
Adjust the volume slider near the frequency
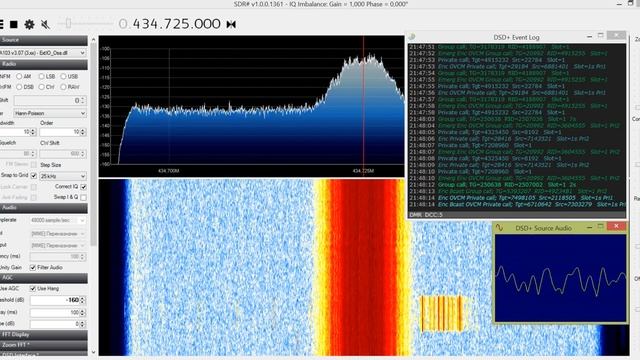click(x=68, y=24)
